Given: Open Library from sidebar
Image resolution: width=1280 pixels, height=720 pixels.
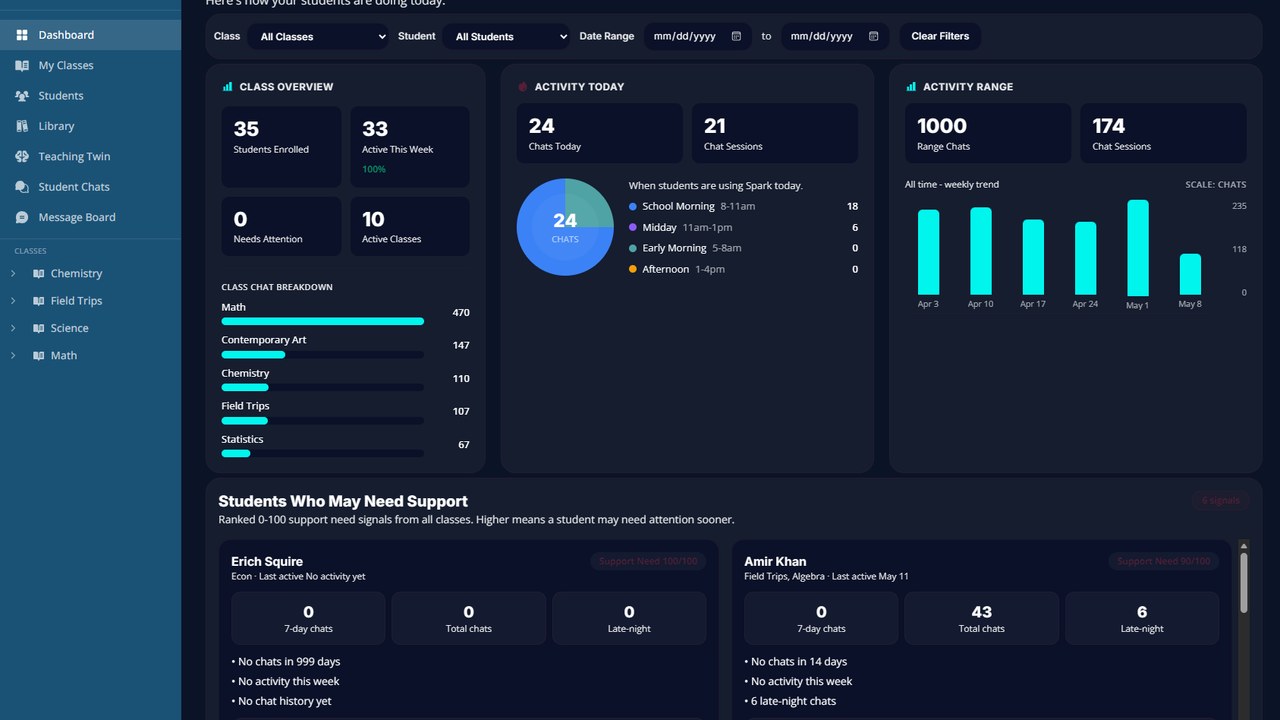Looking at the screenshot, I should pyautogui.click(x=90, y=126).
